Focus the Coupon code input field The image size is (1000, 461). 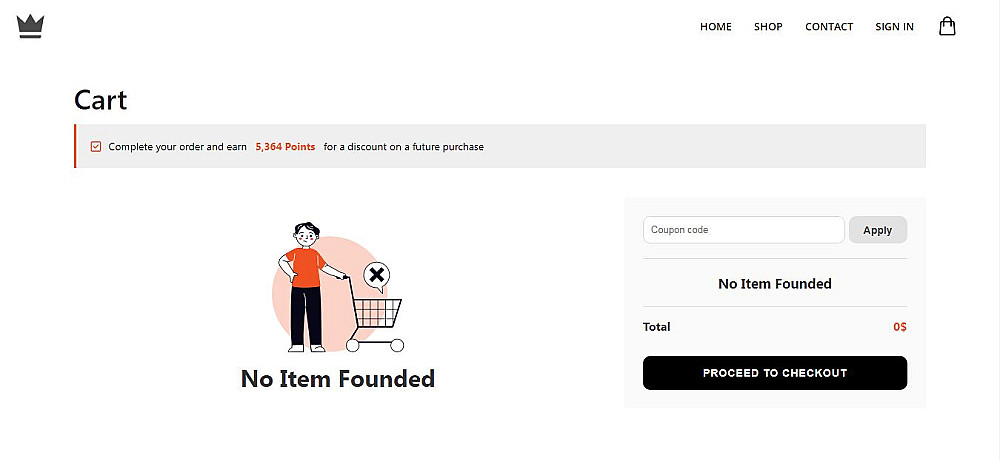[743, 230]
